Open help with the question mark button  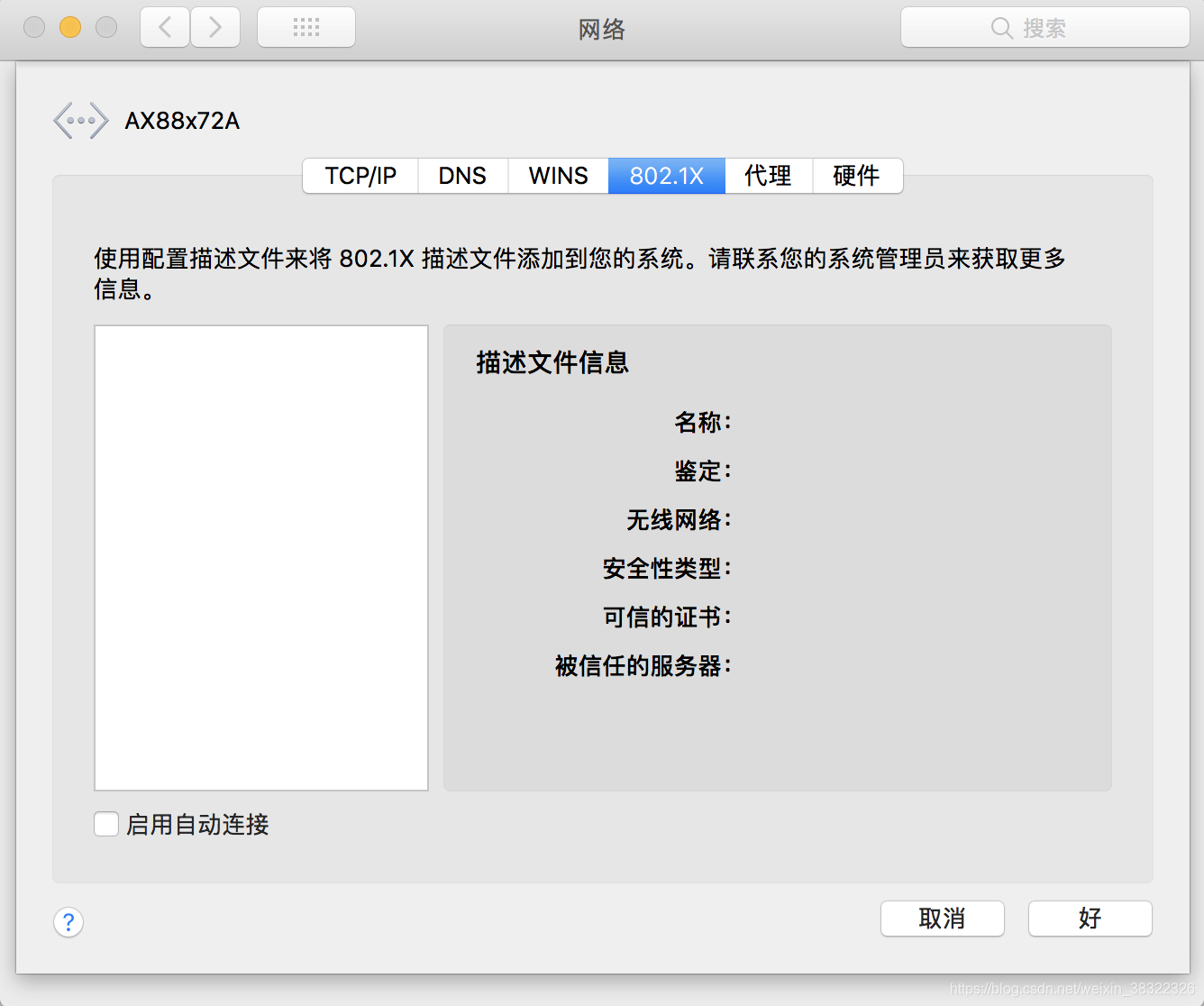tap(68, 922)
